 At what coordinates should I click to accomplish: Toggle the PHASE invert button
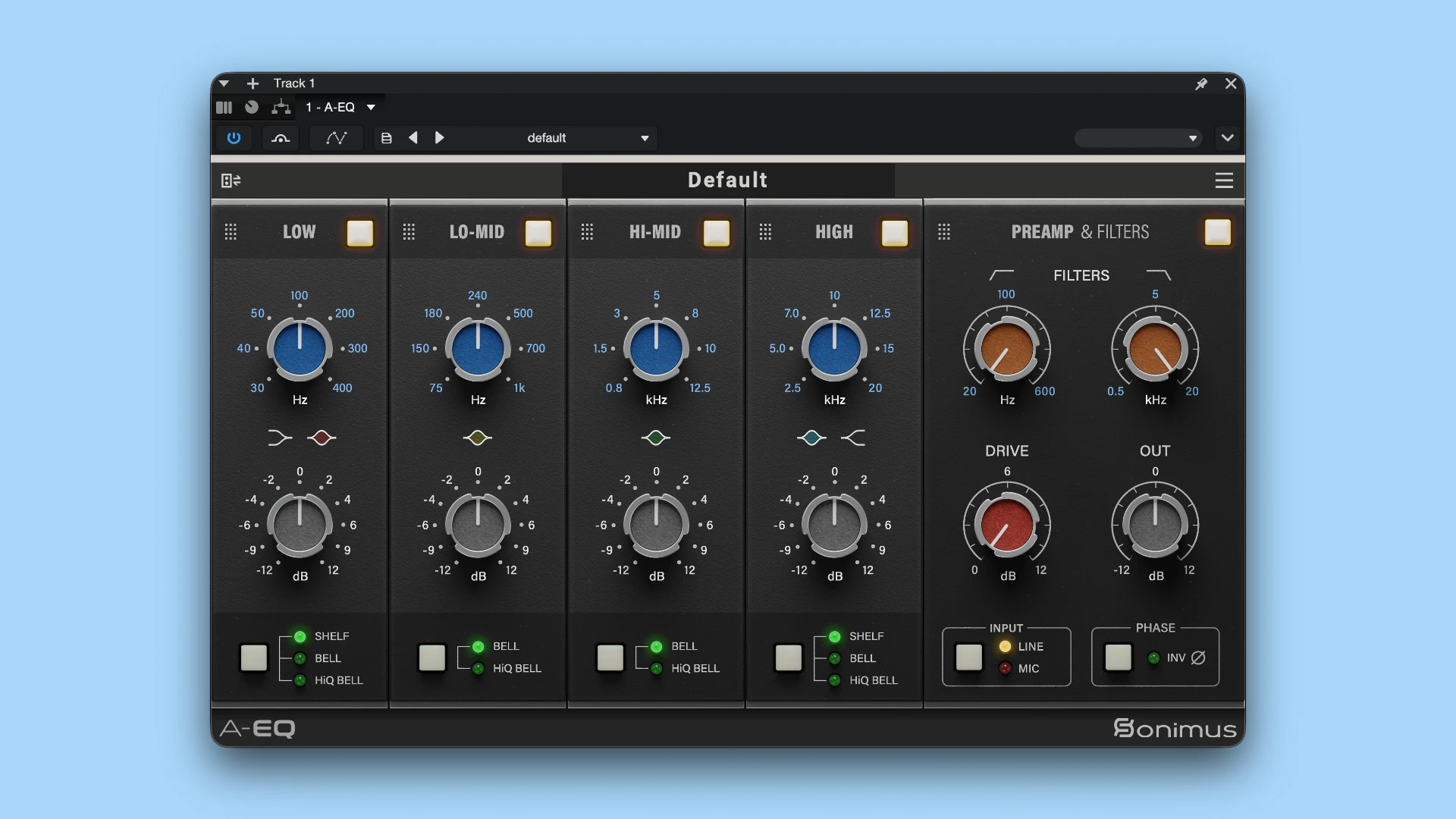pyautogui.click(x=1119, y=657)
